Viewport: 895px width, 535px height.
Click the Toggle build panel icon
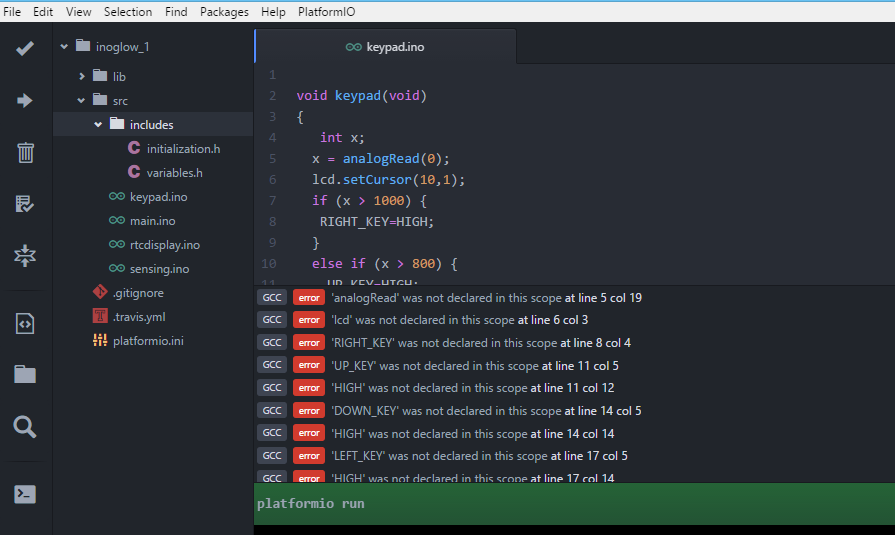click(x=25, y=256)
